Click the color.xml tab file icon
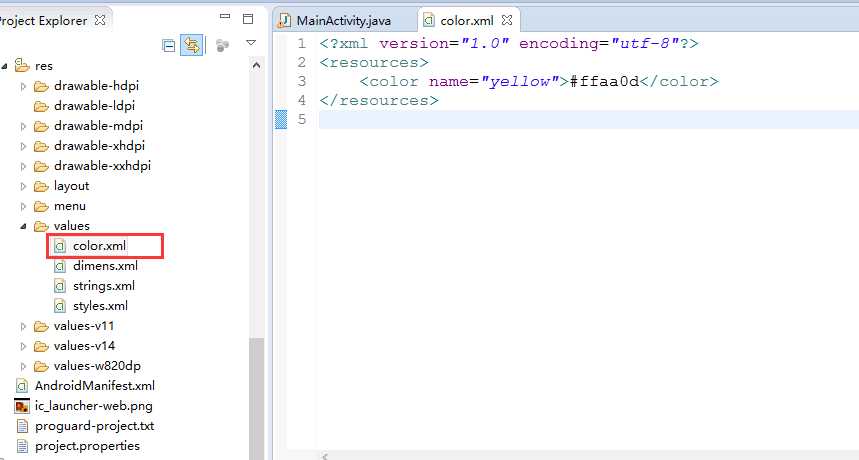 click(x=429, y=21)
